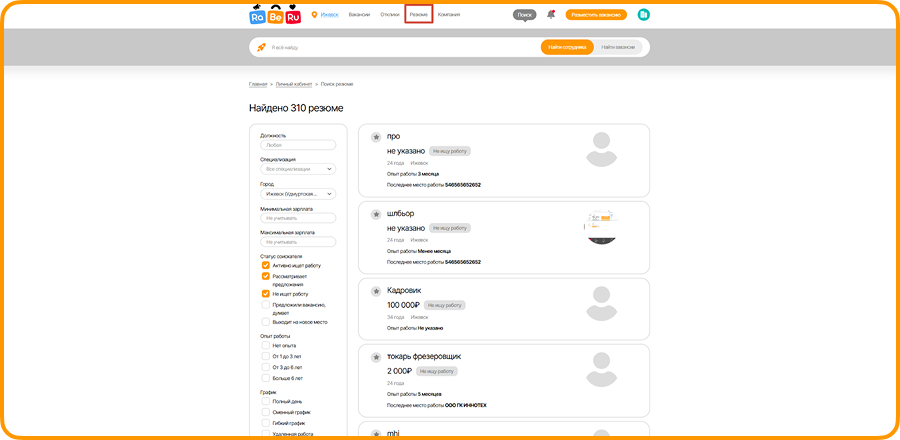Star the "токарь фрезеровщик" resume
900x440 pixels.
375,357
